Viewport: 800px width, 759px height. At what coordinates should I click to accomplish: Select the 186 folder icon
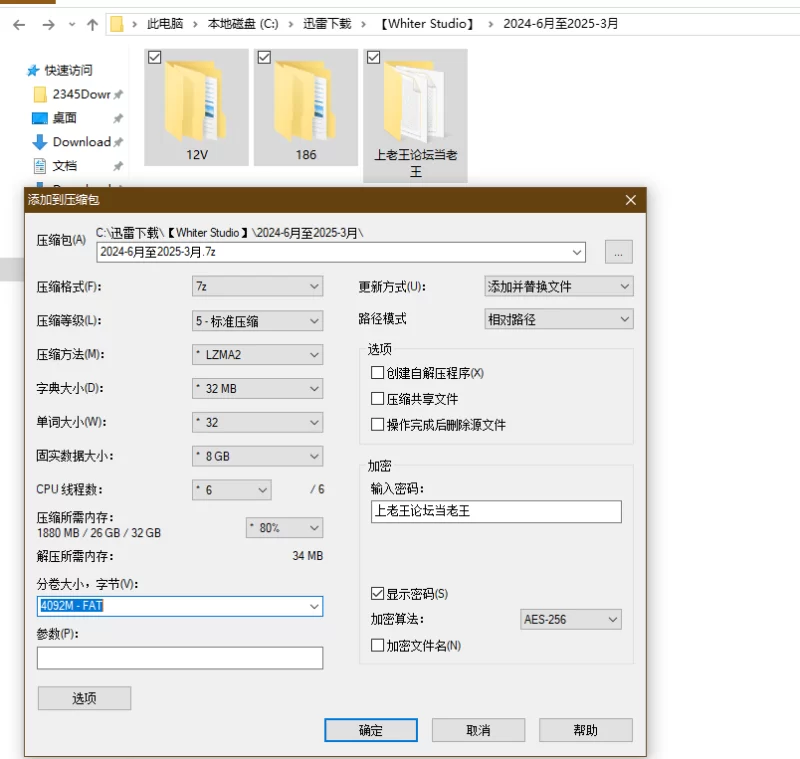pos(305,100)
